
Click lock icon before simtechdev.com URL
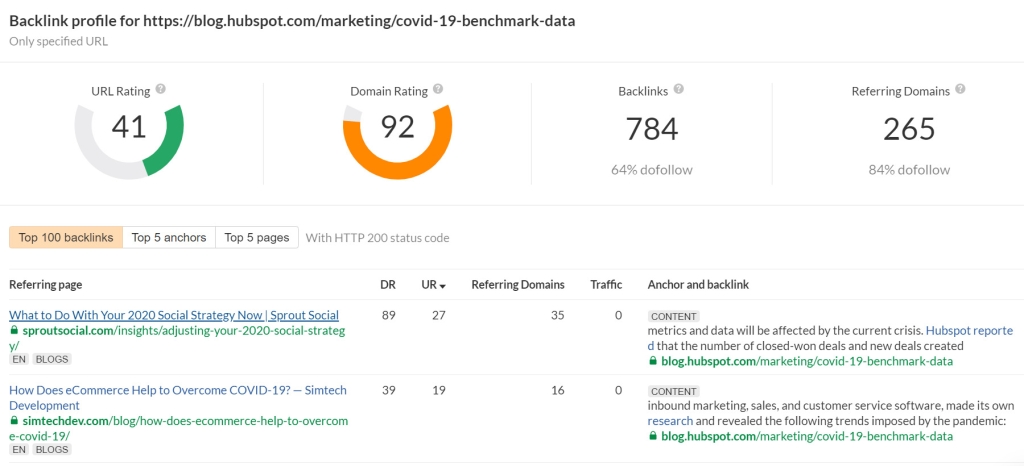coord(14,421)
